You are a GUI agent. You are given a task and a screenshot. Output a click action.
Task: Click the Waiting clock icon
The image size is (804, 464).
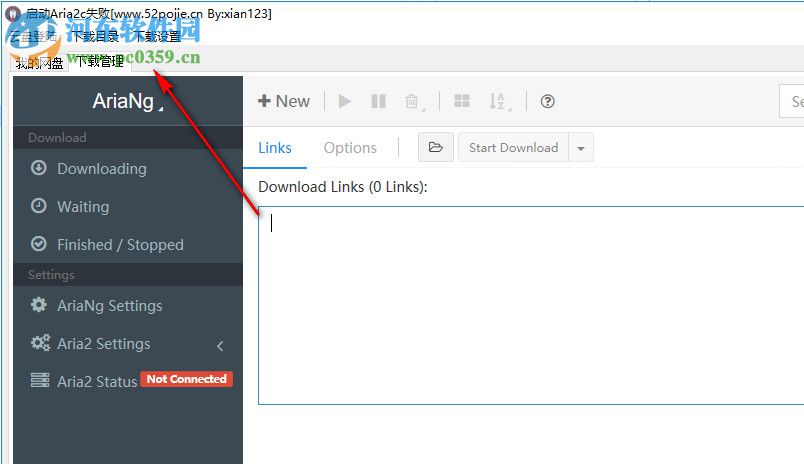tap(38, 206)
